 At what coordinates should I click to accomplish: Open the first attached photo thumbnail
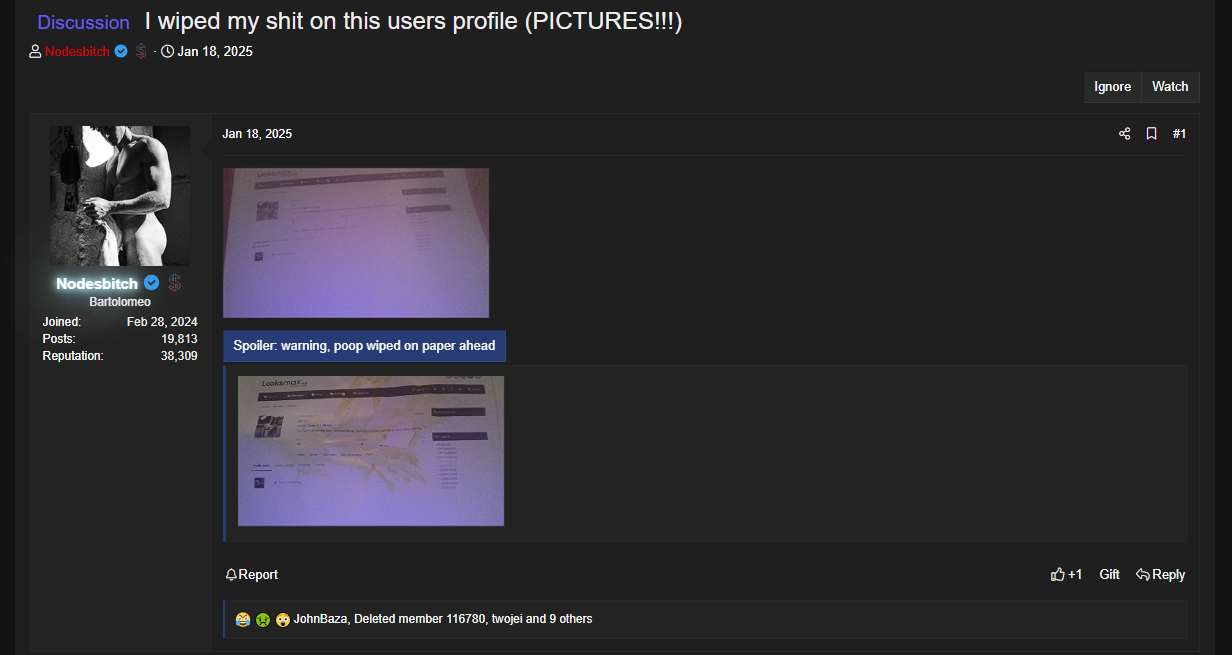pyautogui.click(x=356, y=243)
